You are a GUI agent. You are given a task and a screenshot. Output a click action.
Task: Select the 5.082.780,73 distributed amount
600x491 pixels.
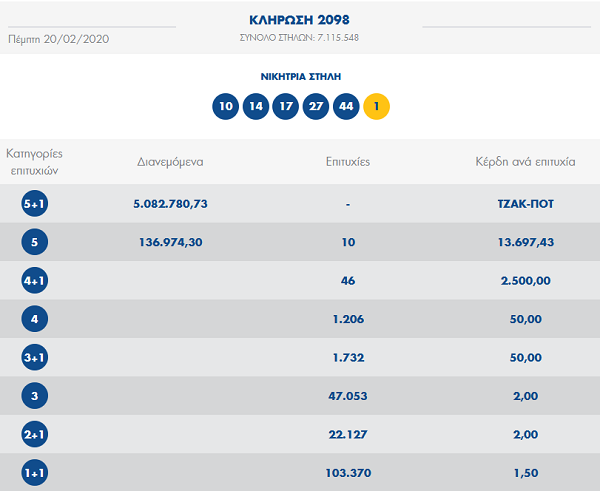(170, 204)
